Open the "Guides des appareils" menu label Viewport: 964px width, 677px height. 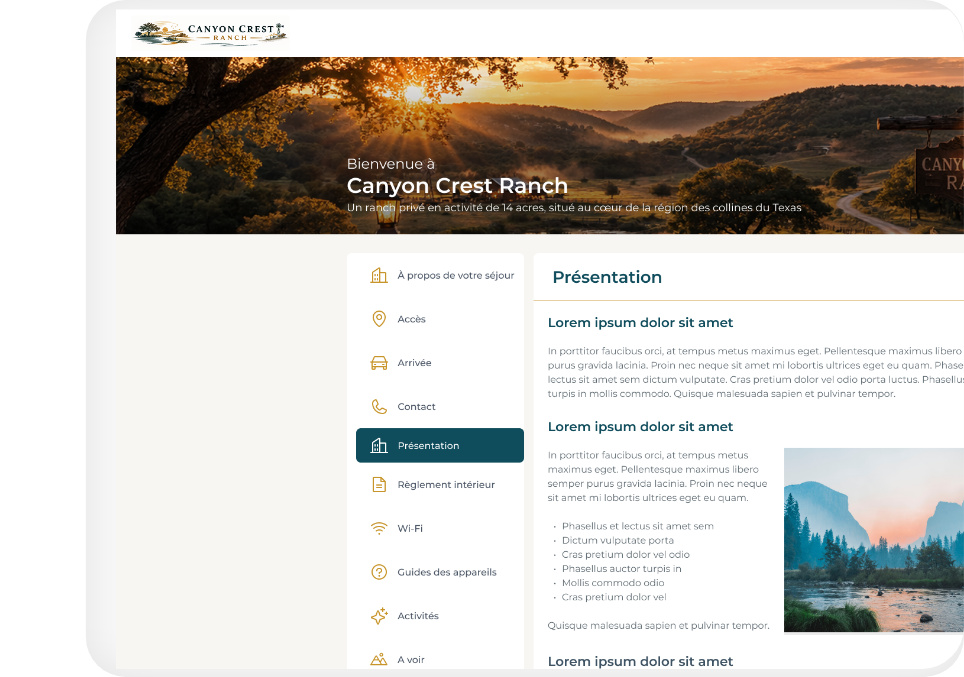click(x=447, y=572)
